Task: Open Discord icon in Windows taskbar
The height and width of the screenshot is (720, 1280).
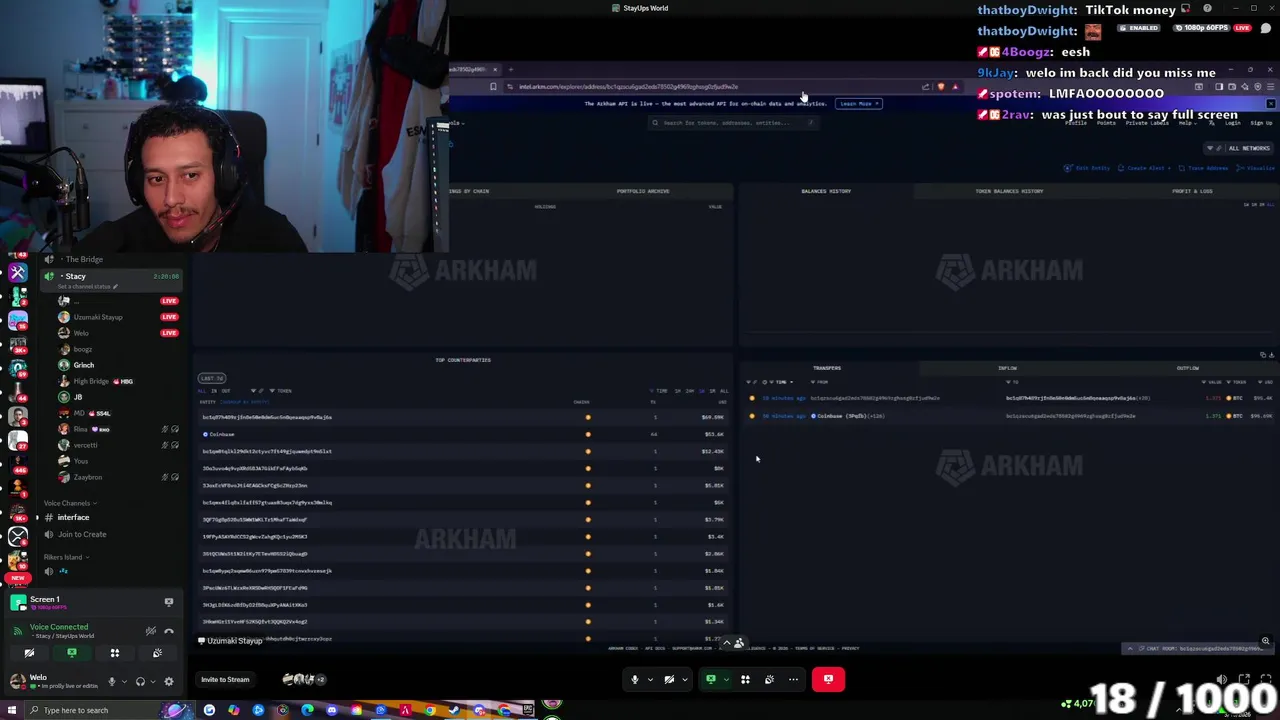Action: click(x=332, y=711)
